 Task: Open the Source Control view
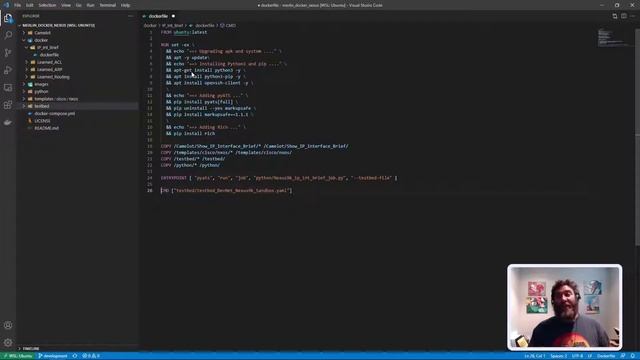[x=8, y=53]
